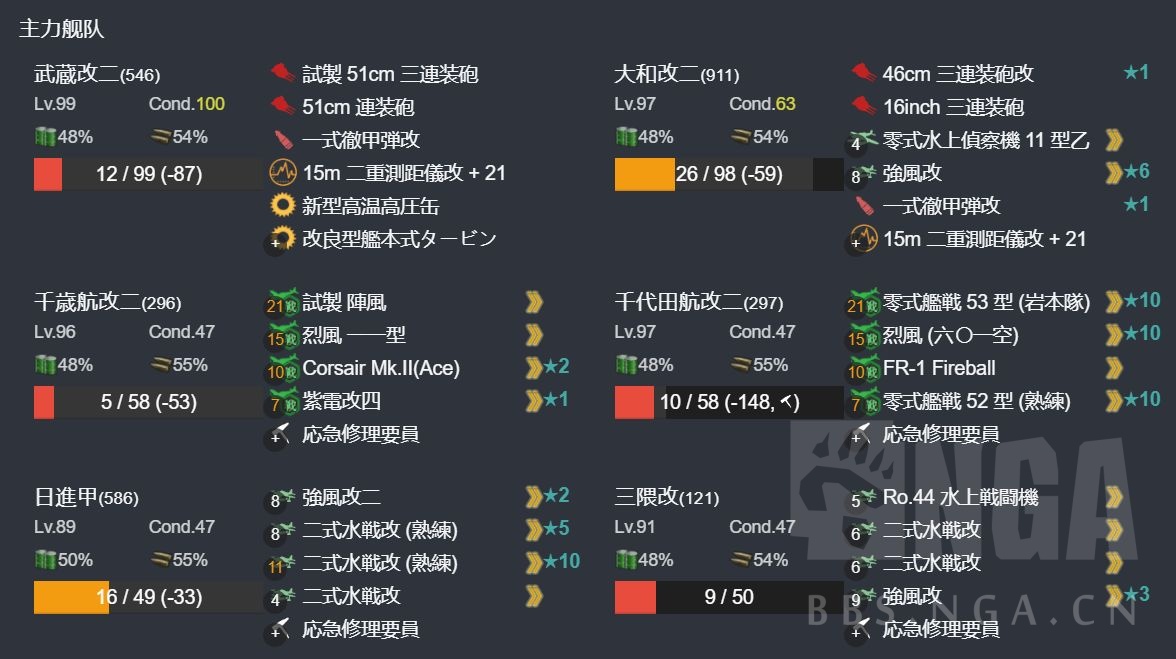Viewport: 1176px width, 659px height.
Task: Click the 主力舰队 fleet heading
Action: pos(61,29)
